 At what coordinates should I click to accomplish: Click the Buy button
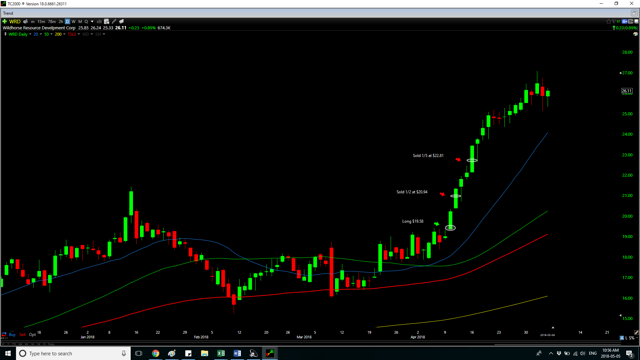[12, 335]
